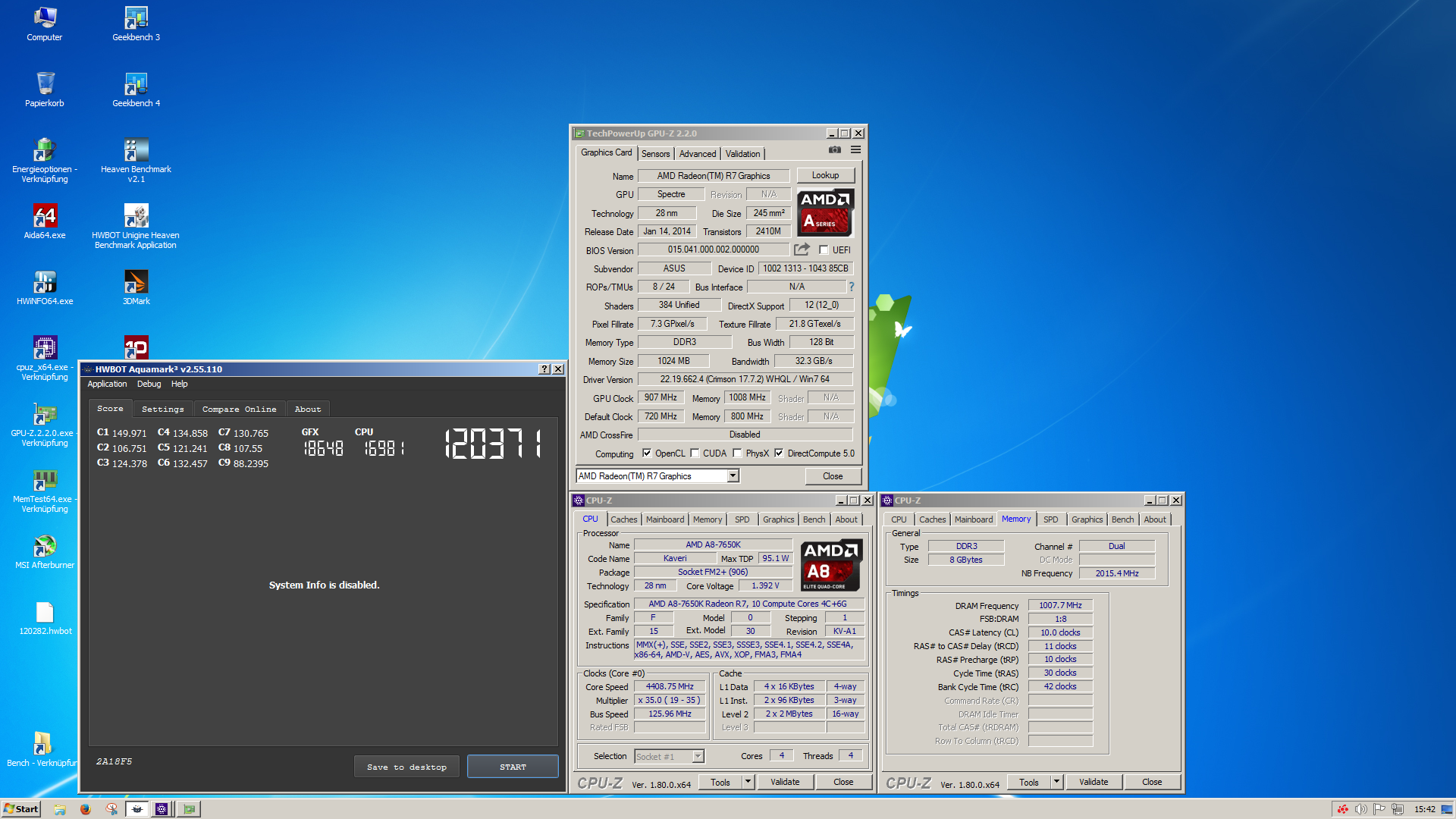Click the taskbar clock showing 15:42
This screenshot has width=1456, height=819.
pos(1424,809)
